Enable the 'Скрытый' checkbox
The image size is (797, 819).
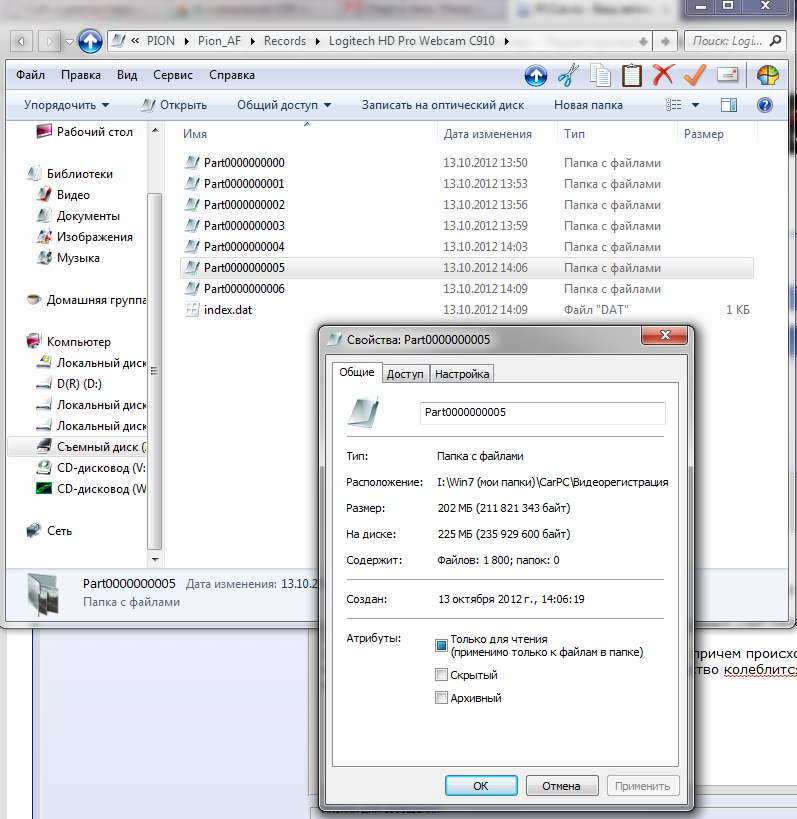pos(441,675)
